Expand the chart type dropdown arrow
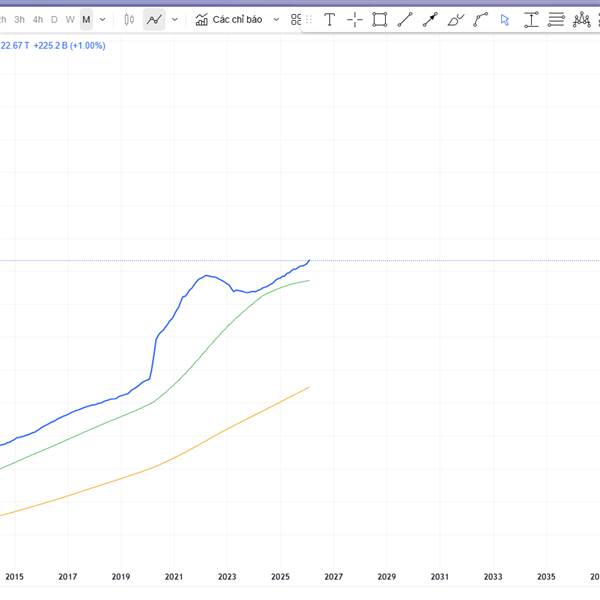The image size is (600, 600). (175, 19)
